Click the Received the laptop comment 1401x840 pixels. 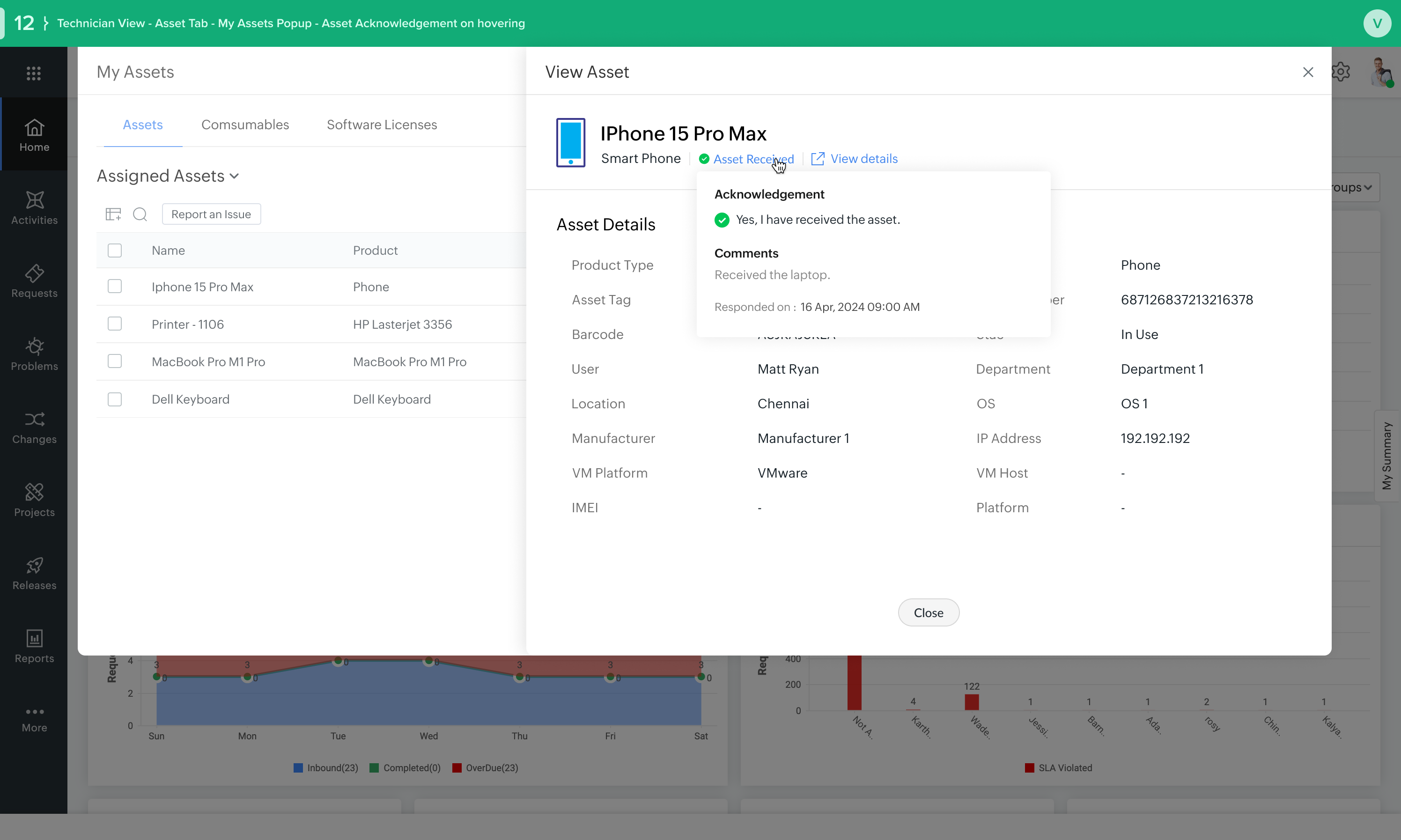772,274
